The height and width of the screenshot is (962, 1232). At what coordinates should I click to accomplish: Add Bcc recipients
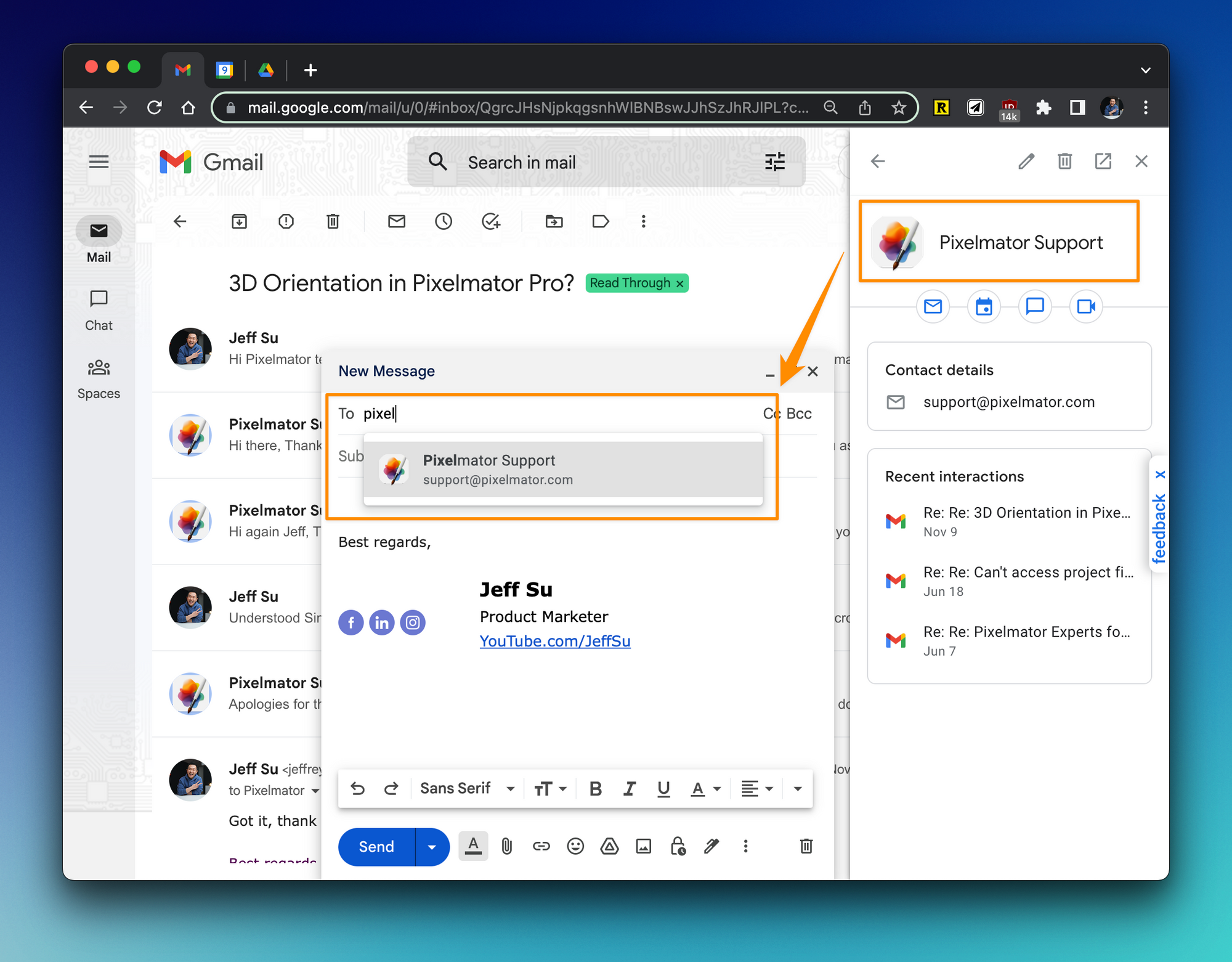coord(800,414)
